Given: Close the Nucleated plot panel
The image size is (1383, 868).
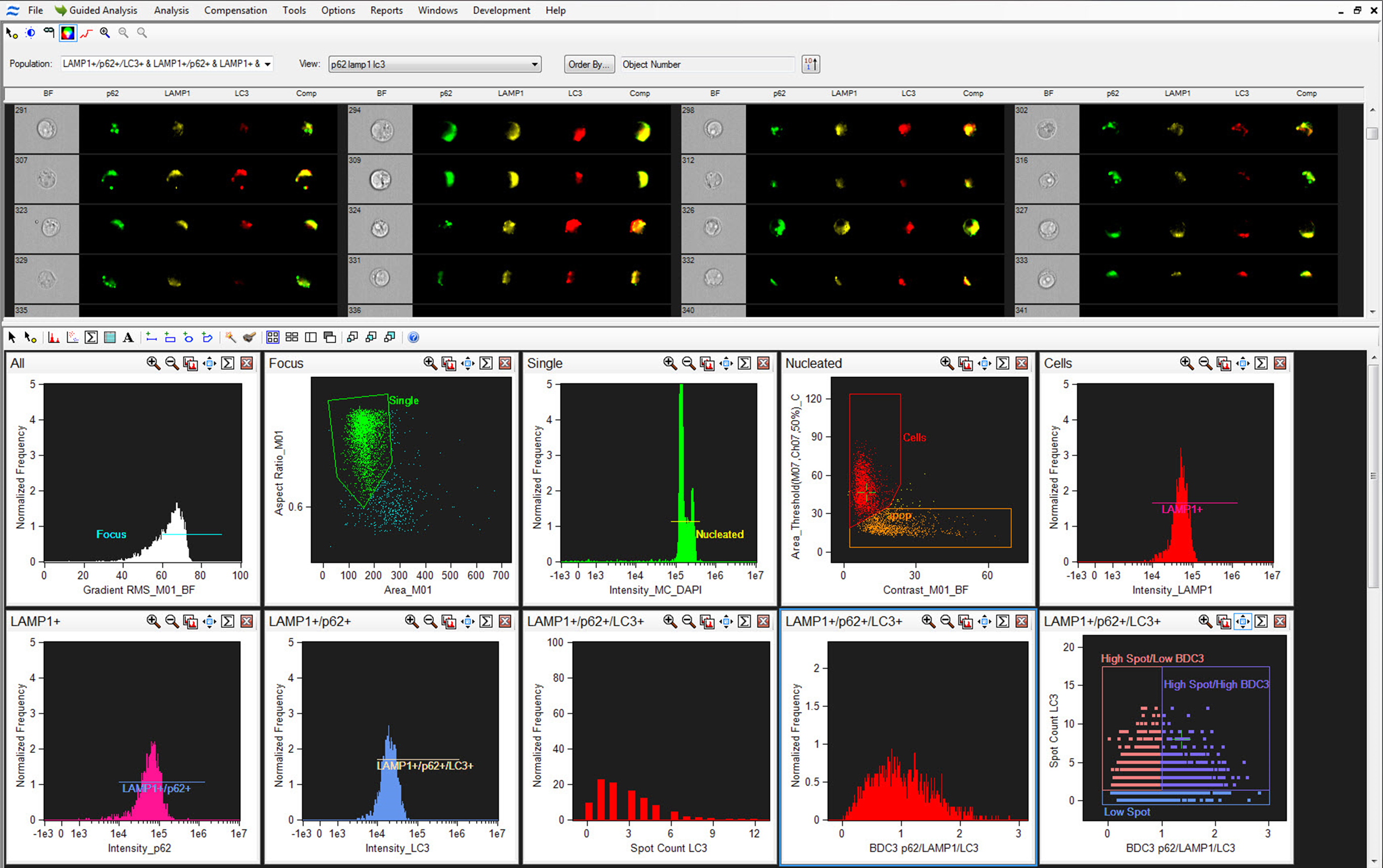Looking at the screenshot, I should click(x=1021, y=363).
